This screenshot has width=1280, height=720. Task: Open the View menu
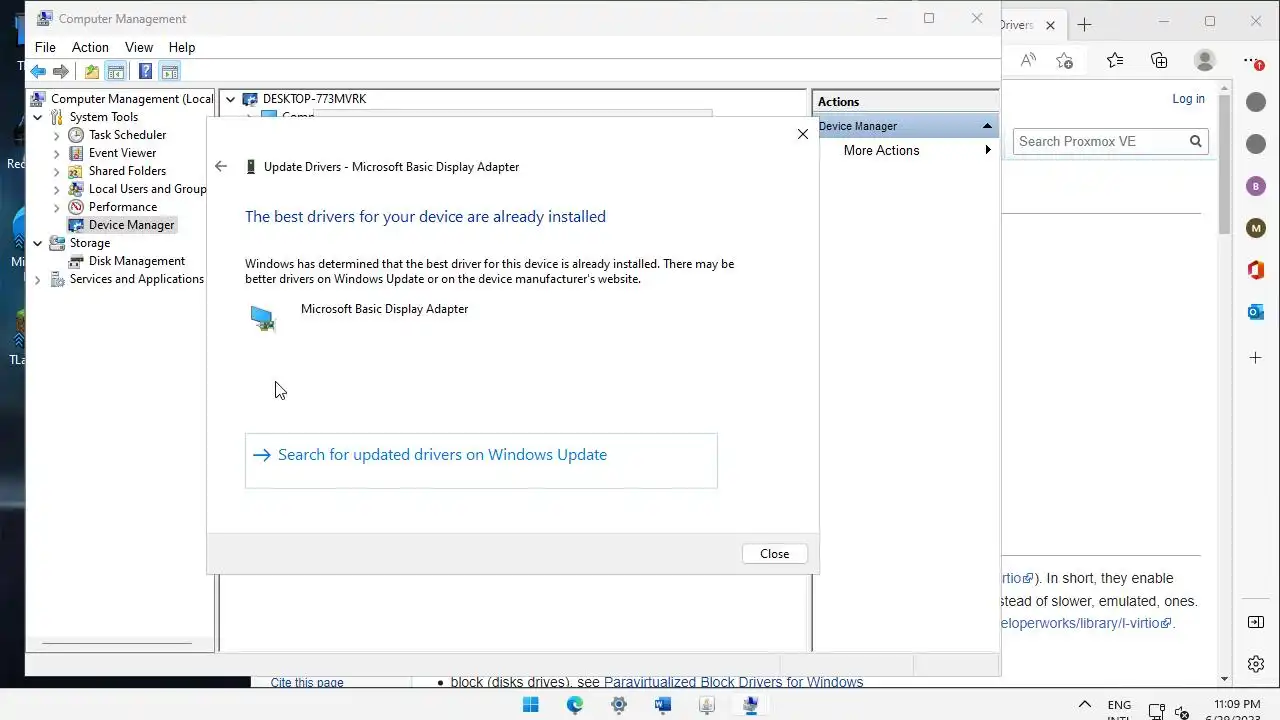(x=139, y=47)
